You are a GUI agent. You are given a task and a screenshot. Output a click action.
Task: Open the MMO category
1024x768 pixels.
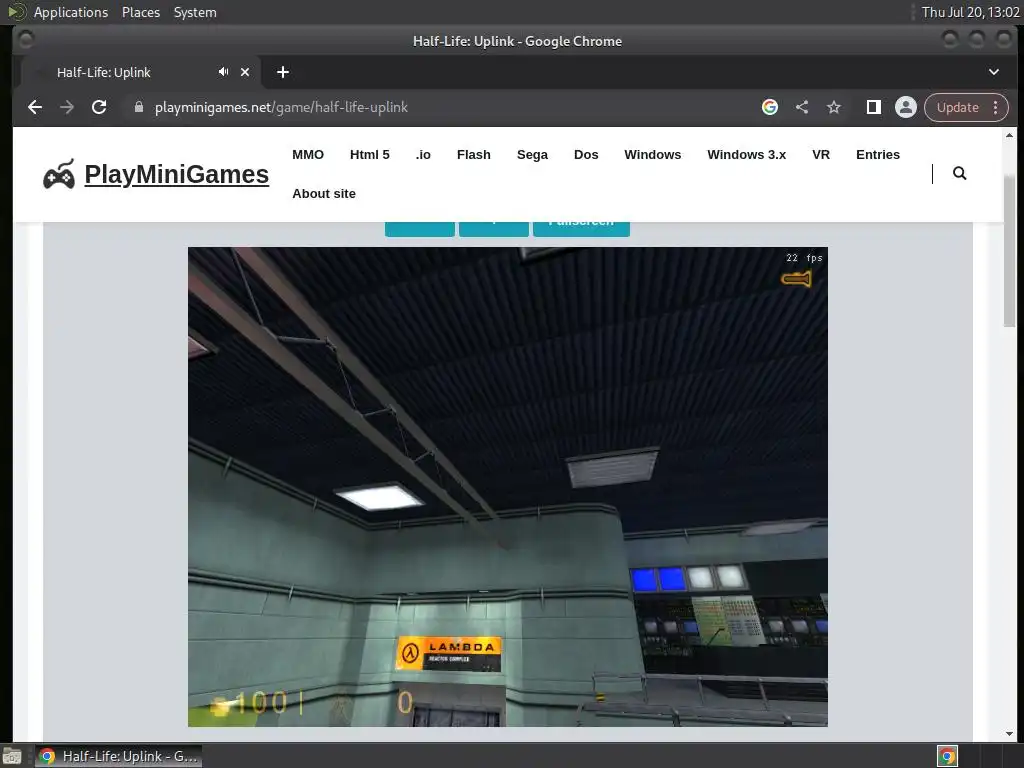tap(308, 155)
